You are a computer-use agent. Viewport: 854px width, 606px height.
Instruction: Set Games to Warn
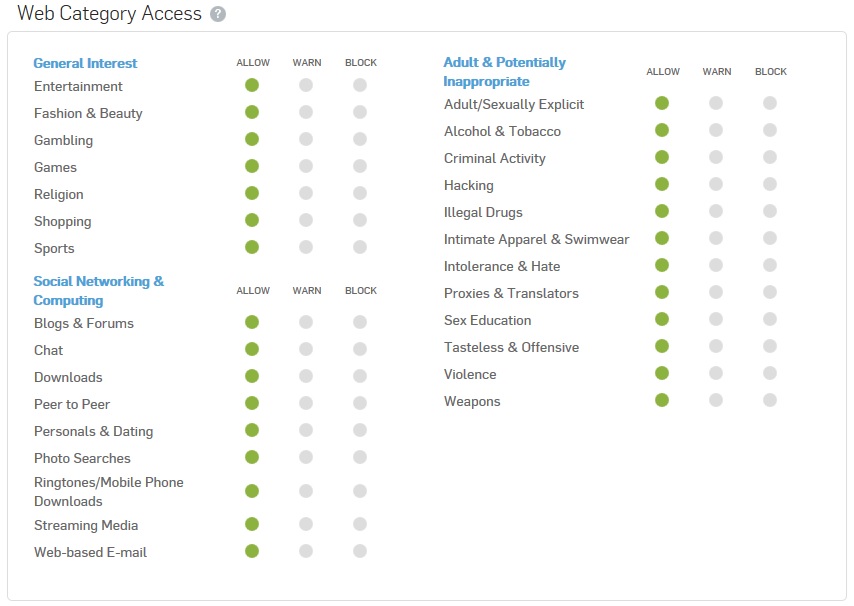pos(306,166)
